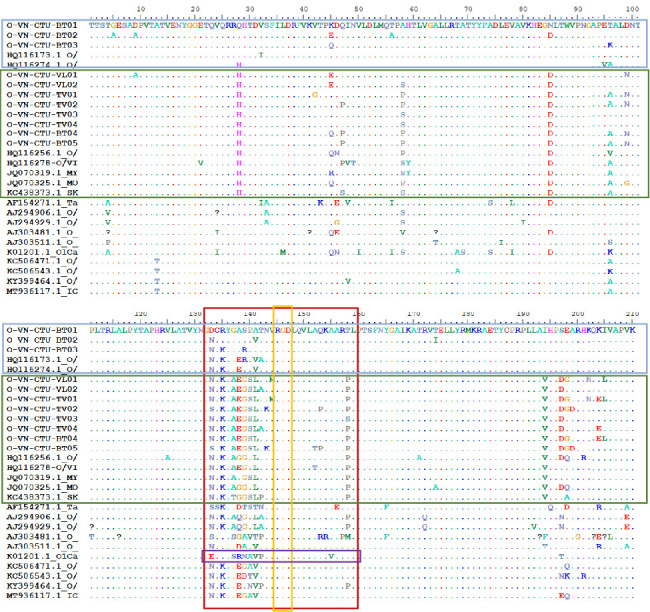Click ruler position number 30
650x612 pixels.
click(x=250, y=9)
